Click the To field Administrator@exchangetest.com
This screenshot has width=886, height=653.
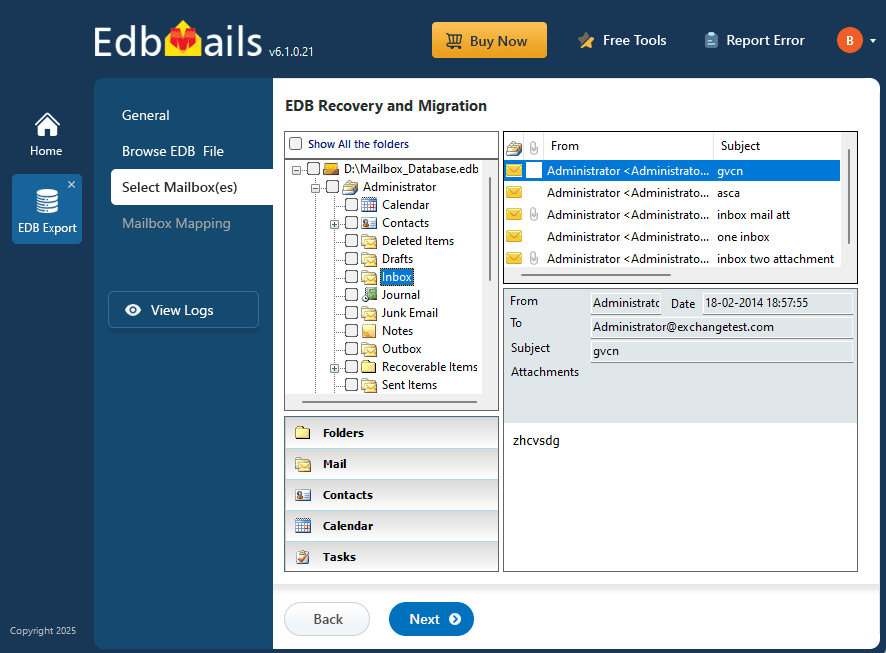pos(722,327)
